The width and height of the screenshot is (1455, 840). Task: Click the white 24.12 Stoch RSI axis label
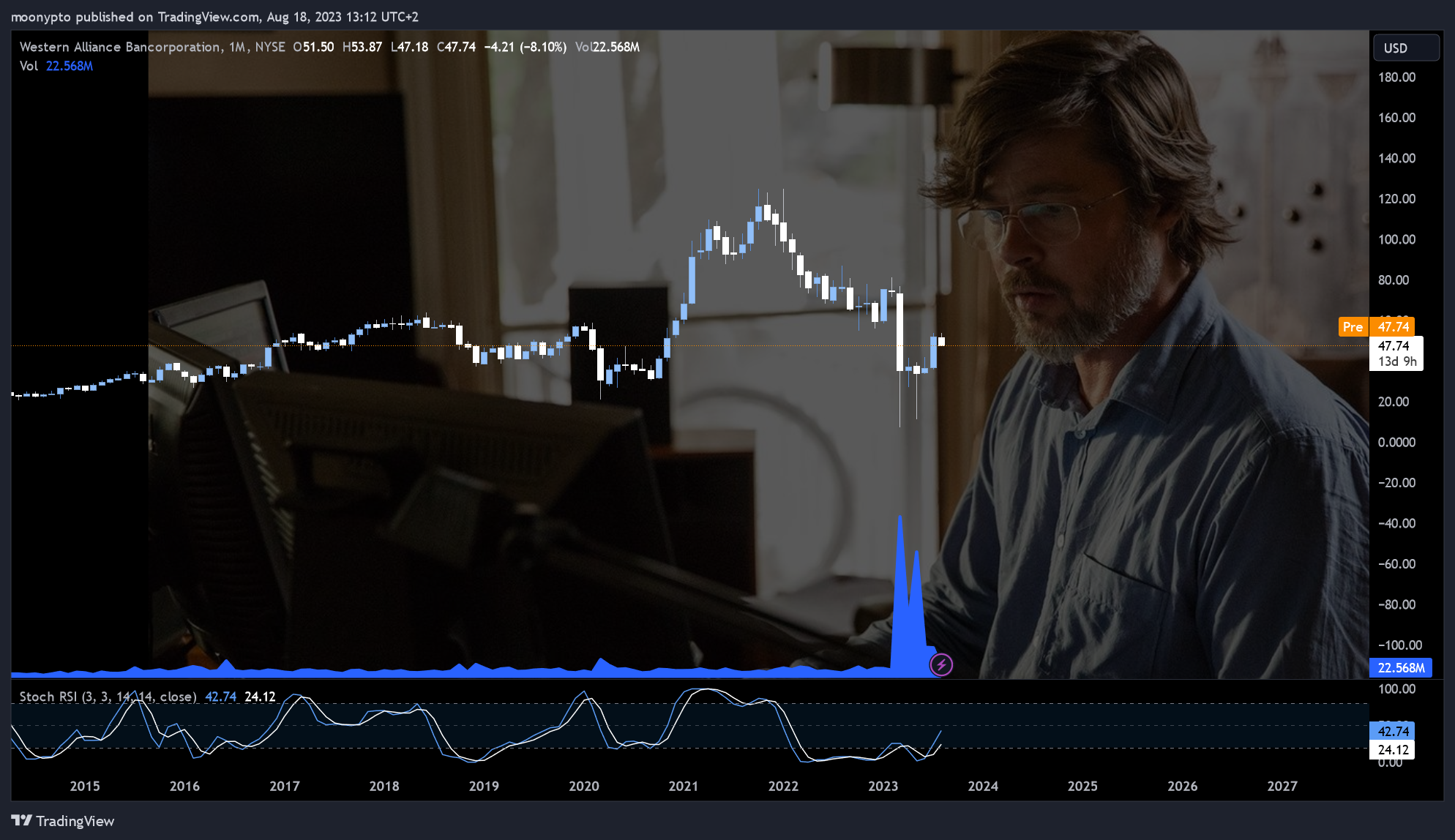tap(1393, 749)
